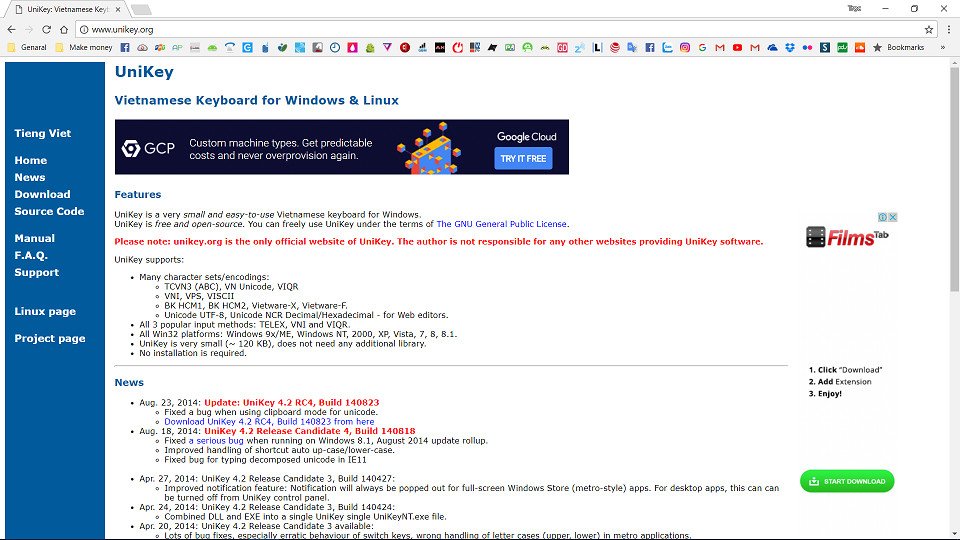Expand the bookmarks bar overflow chevron
The width and height of the screenshot is (960, 540).
click(x=943, y=47)
